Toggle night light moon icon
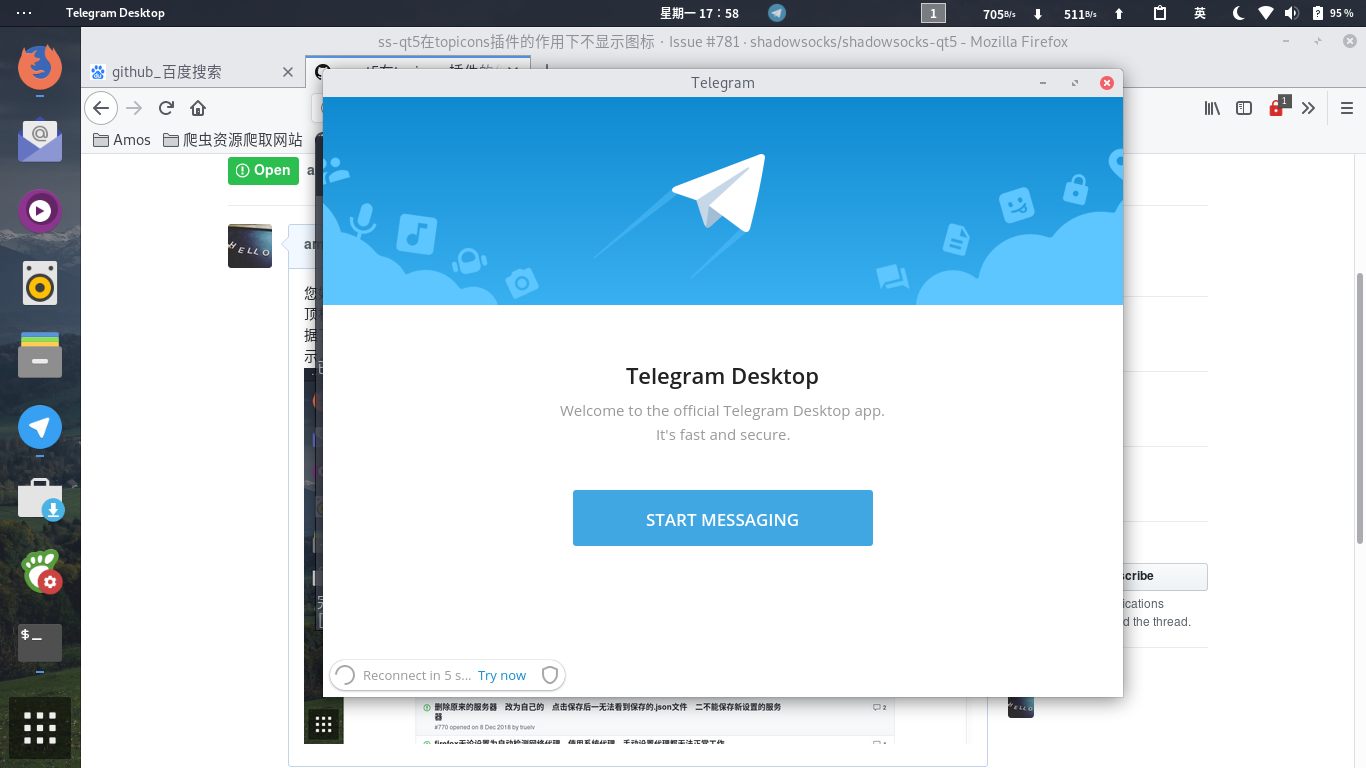Screen dimensions: 1366x768 click(x=1239, y=13)
